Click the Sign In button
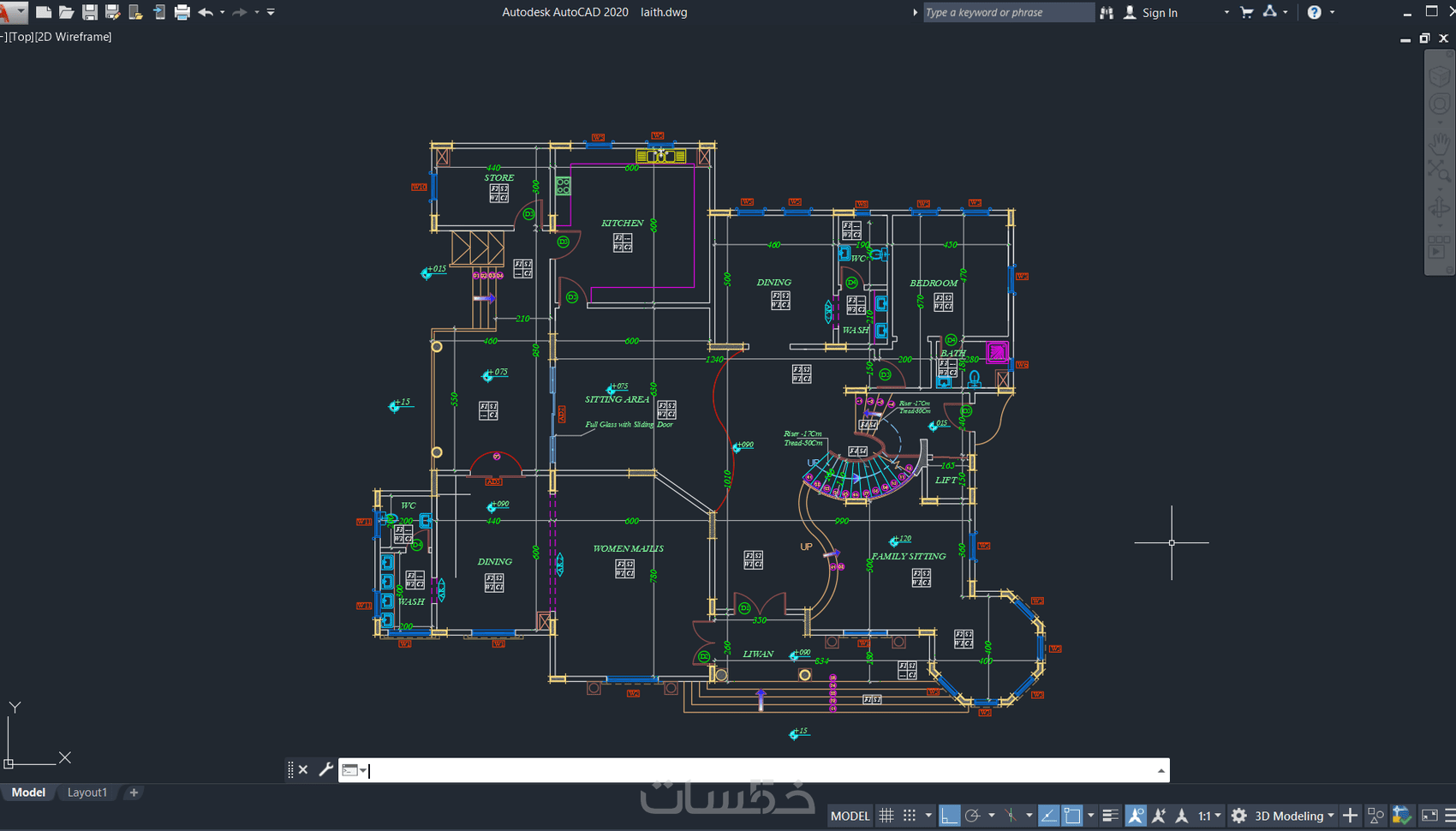Viewport: 1456px width, 831px height. (x=1151, y=12)
